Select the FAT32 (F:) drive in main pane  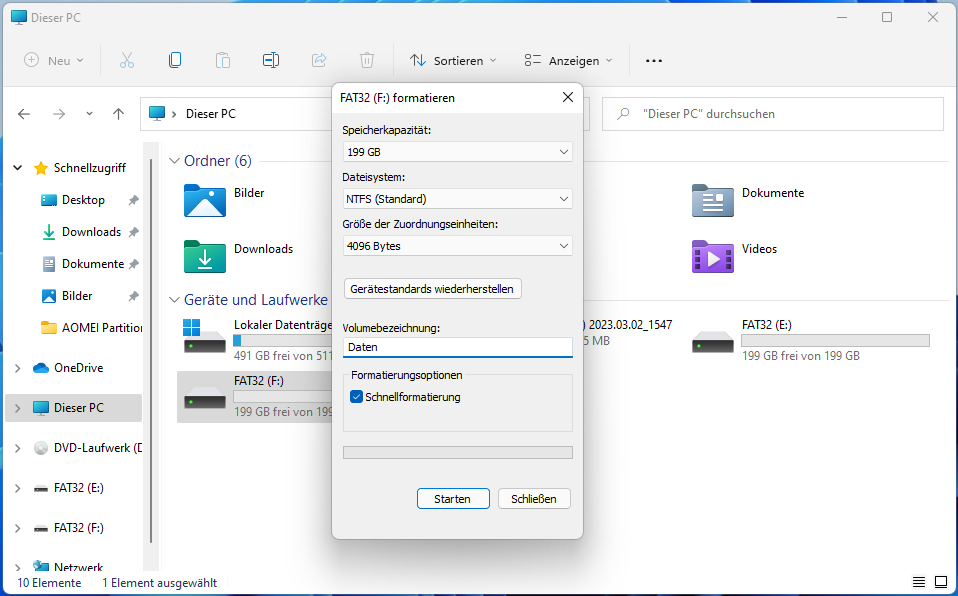point(257,397)
